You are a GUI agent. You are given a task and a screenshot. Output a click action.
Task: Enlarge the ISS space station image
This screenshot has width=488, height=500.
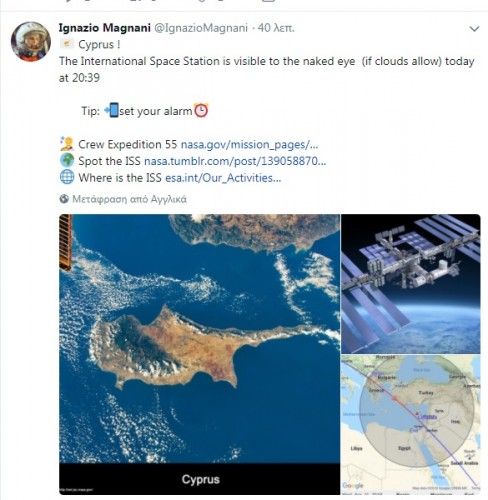(411, 284)
